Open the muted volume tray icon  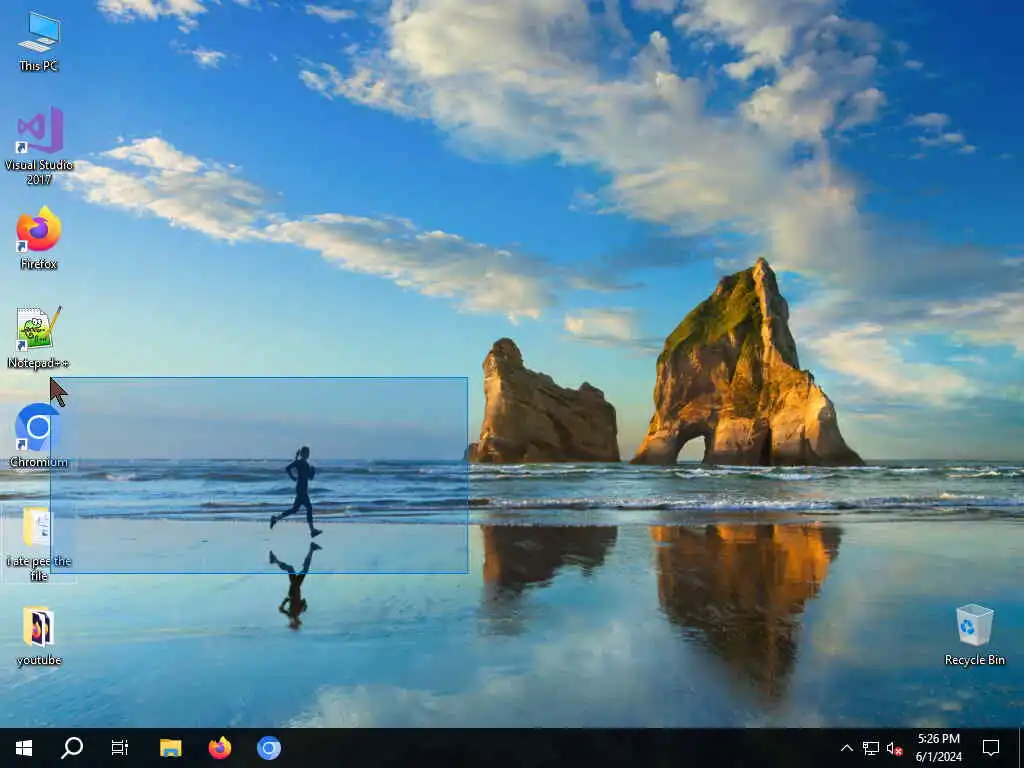[x=894, y=748]
